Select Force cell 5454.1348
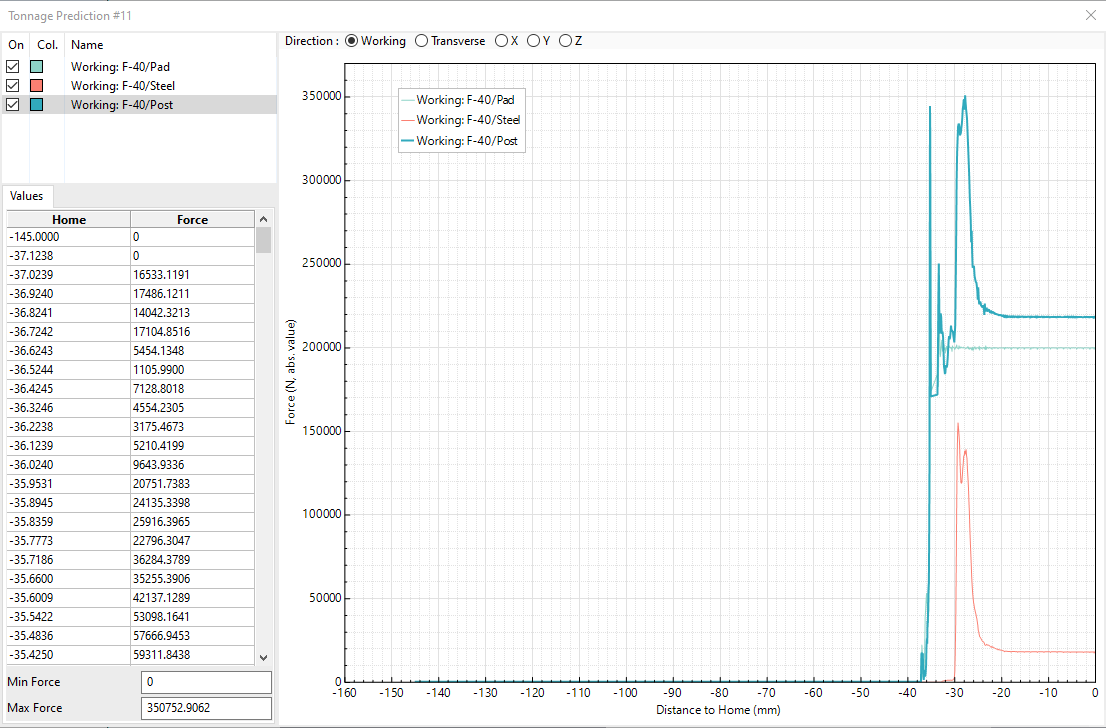This screenshot has height=728, width=1106. (x=193, y=351)
